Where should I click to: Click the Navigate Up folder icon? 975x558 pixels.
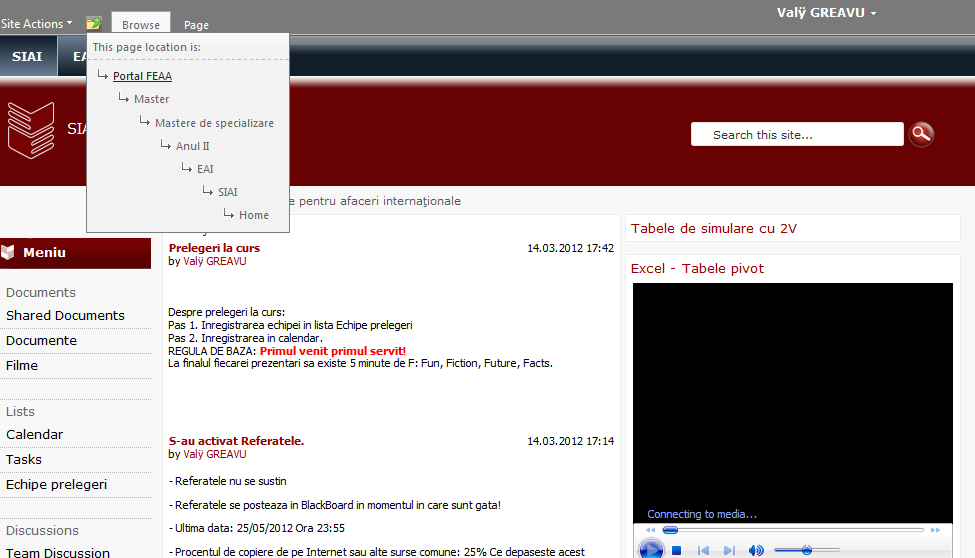(x=93, y=23)
